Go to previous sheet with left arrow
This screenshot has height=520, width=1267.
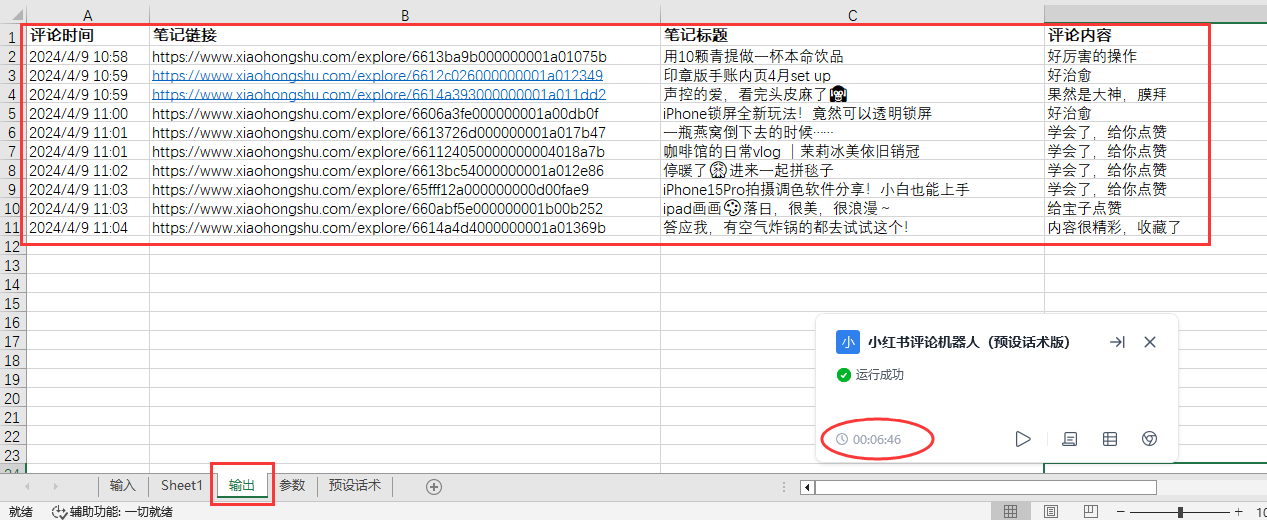coord(27,486)
